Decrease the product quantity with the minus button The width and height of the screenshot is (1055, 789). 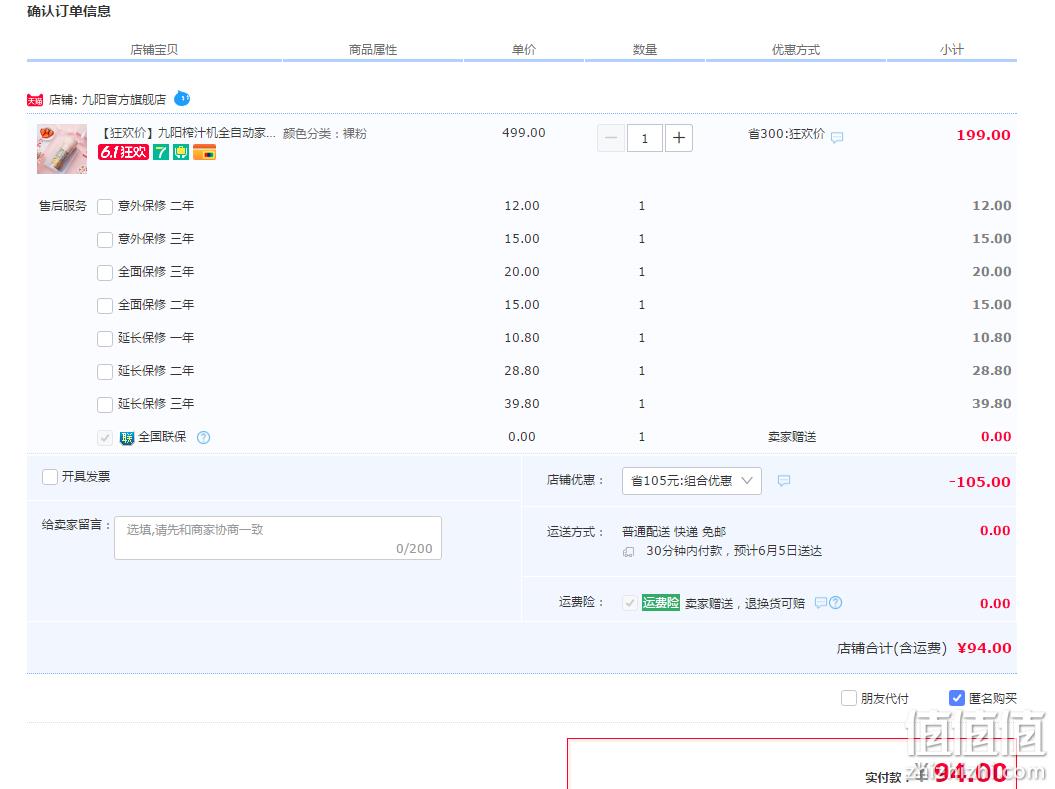pos(611,138)
